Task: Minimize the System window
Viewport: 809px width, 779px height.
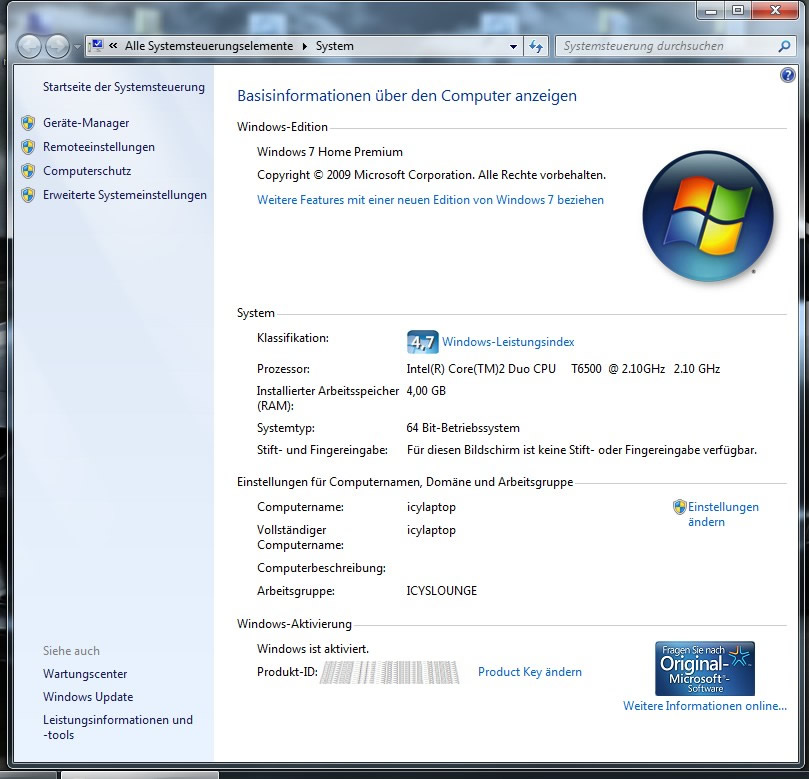Action: (711, 10)
